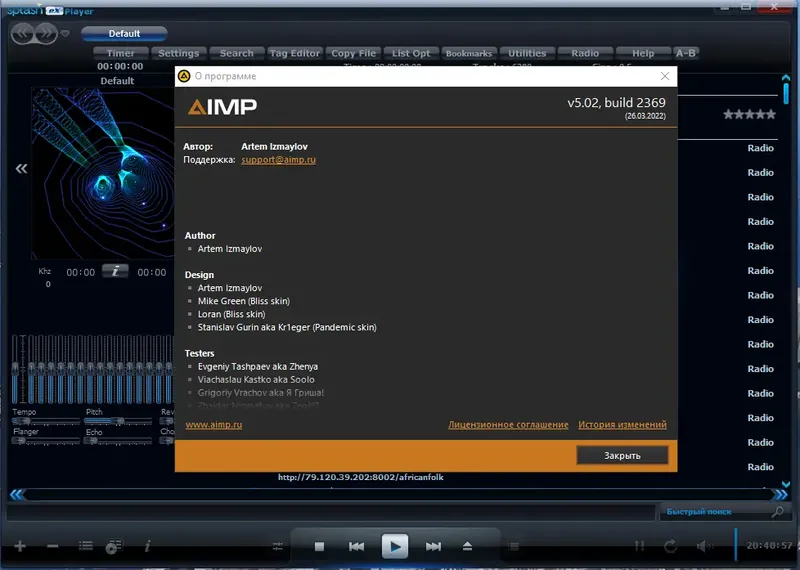The width and height of the screenshot is (800, 570).
Task: Adjust the Tempo slider
Action: pyautogui.click(x=46, y=421)
